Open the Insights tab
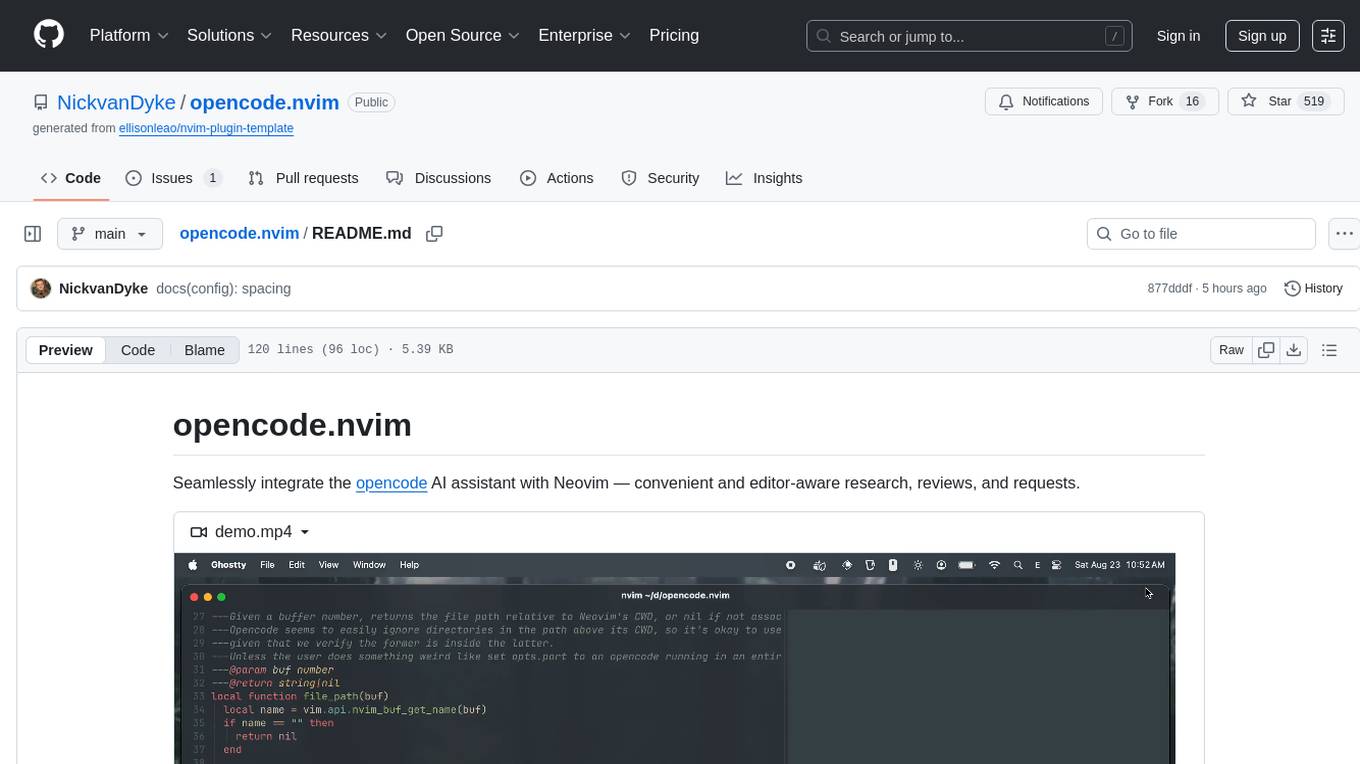The height and width of the screenshot is (764, 1360). pyautogui.click(x=764, y=178)
